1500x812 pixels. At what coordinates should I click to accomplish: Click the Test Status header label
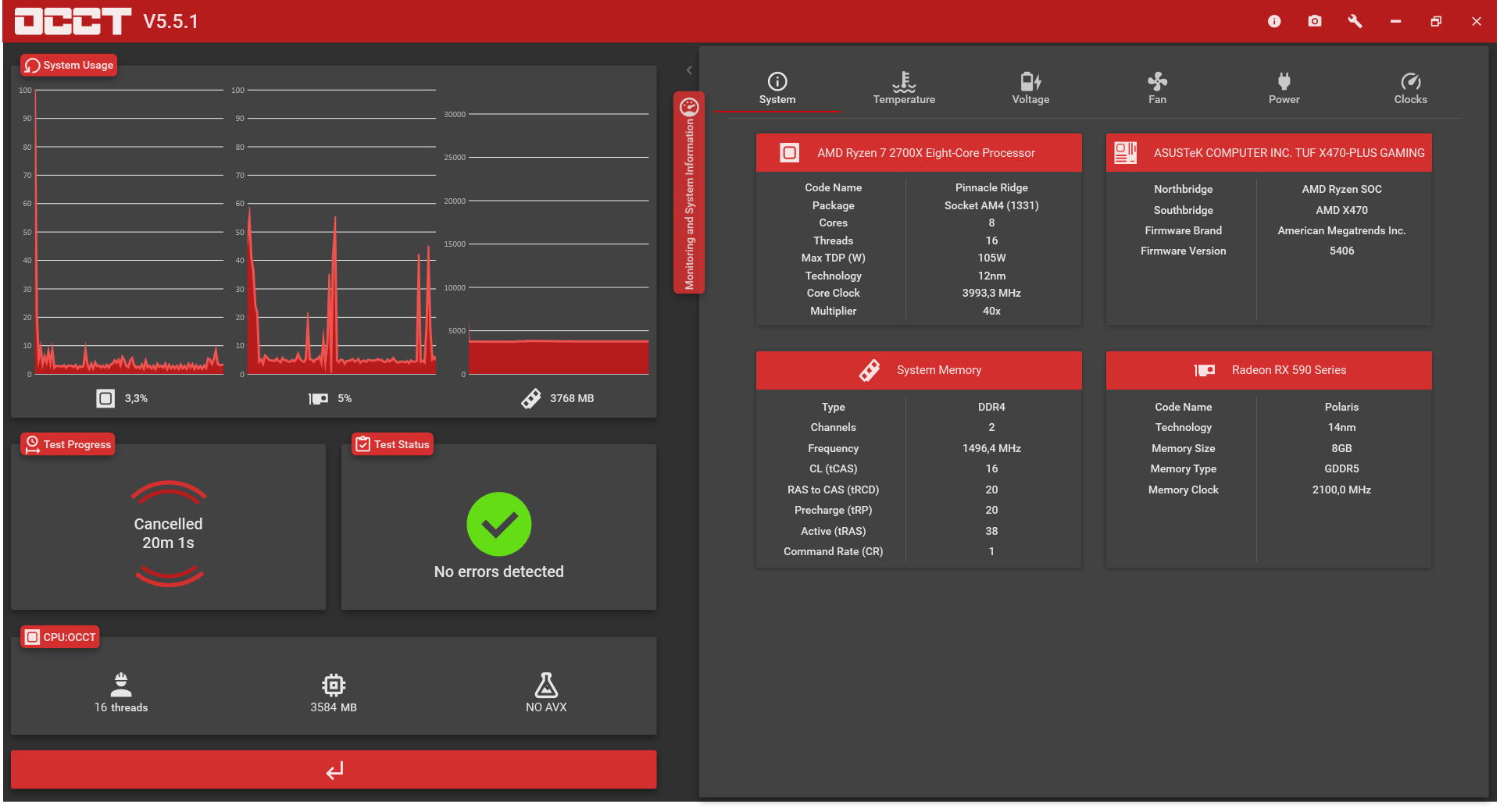click(392, 444)
